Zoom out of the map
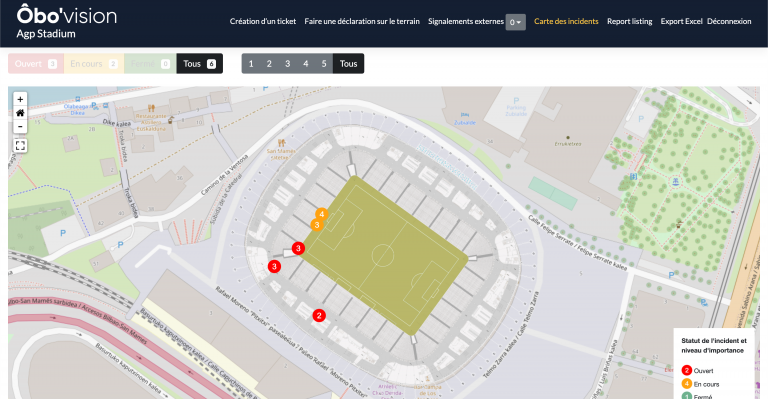This screenshot has width=768, height=399. 20,127
